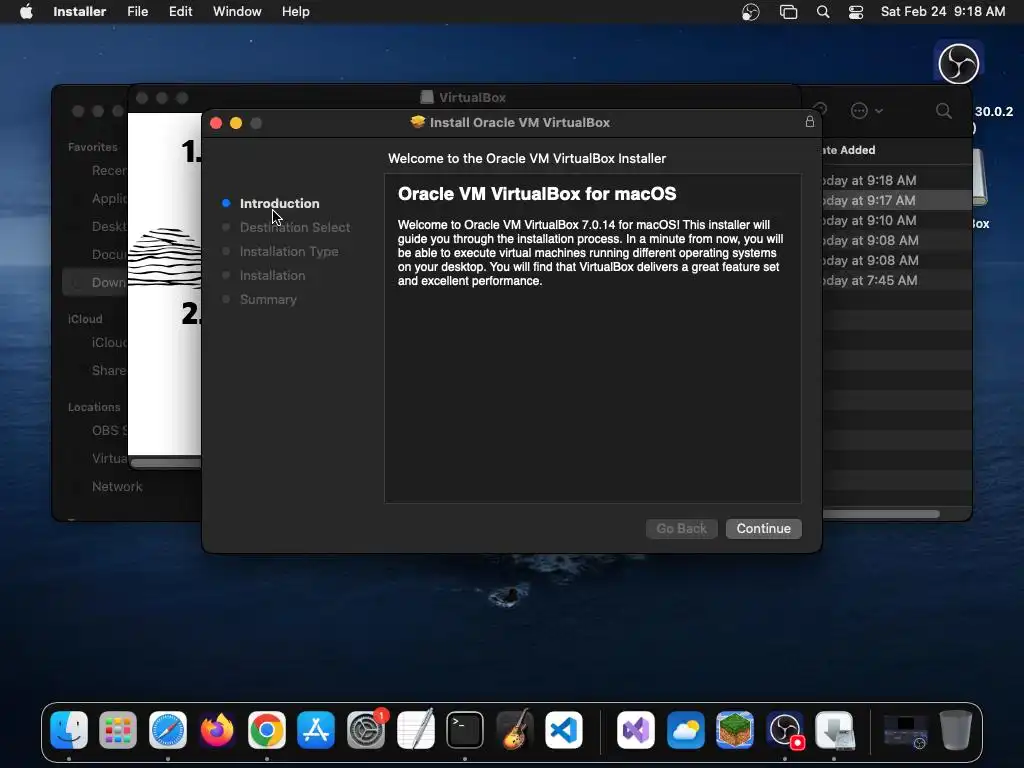Click the Continue button in the installer
1024x768 pixels.
(x=763, y=528)
